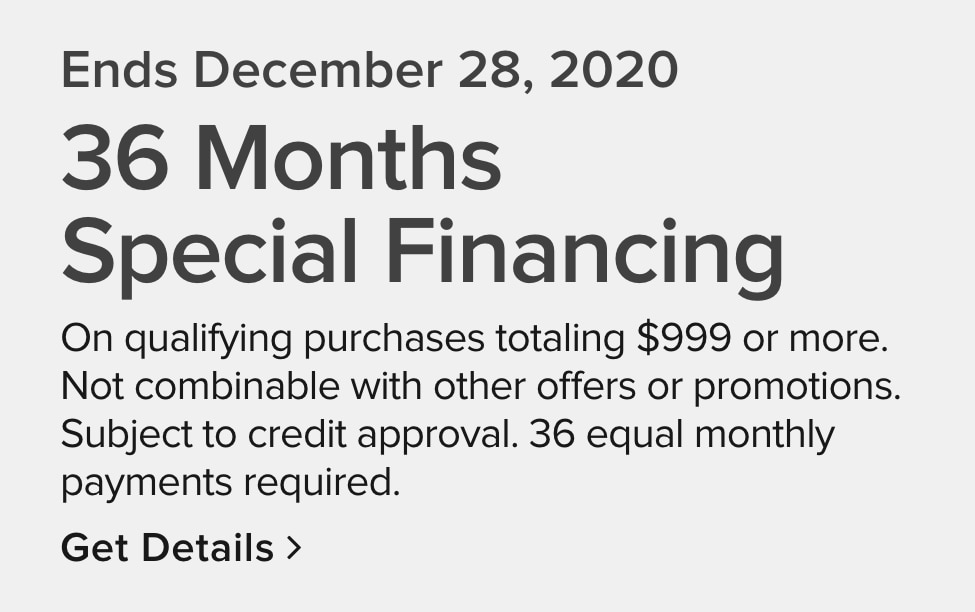This screenshot has height=612, width=975.
Task: Select the 36 Months heading line
Action: 281,160
